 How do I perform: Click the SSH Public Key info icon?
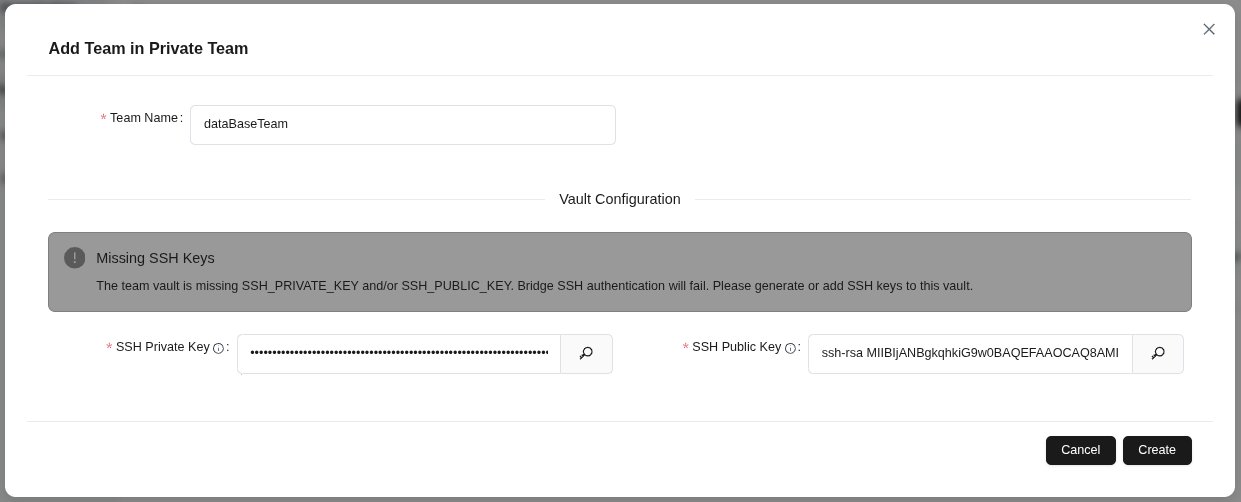790,349
